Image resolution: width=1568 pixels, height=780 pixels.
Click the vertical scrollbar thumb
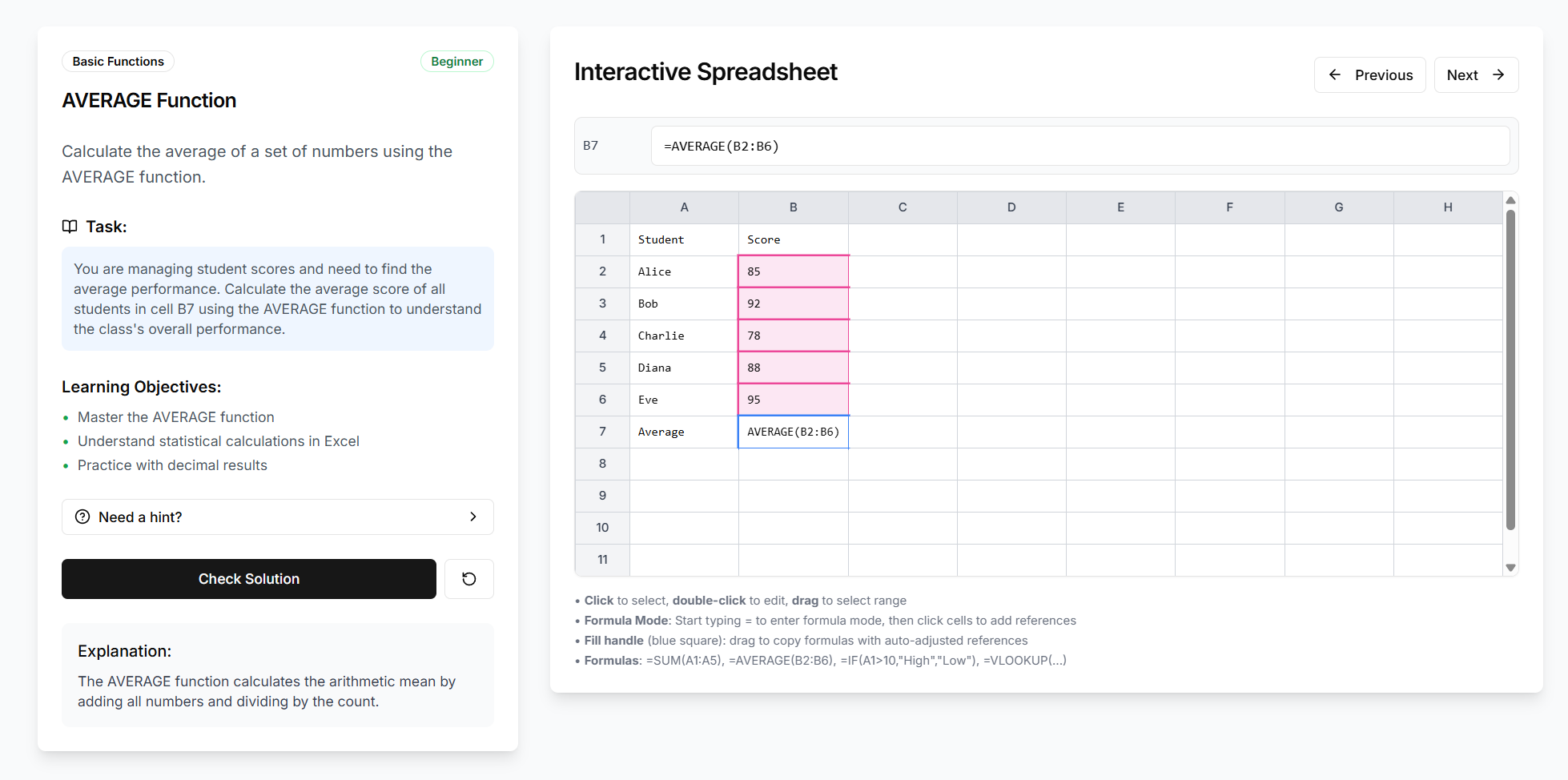point(1510,370)
